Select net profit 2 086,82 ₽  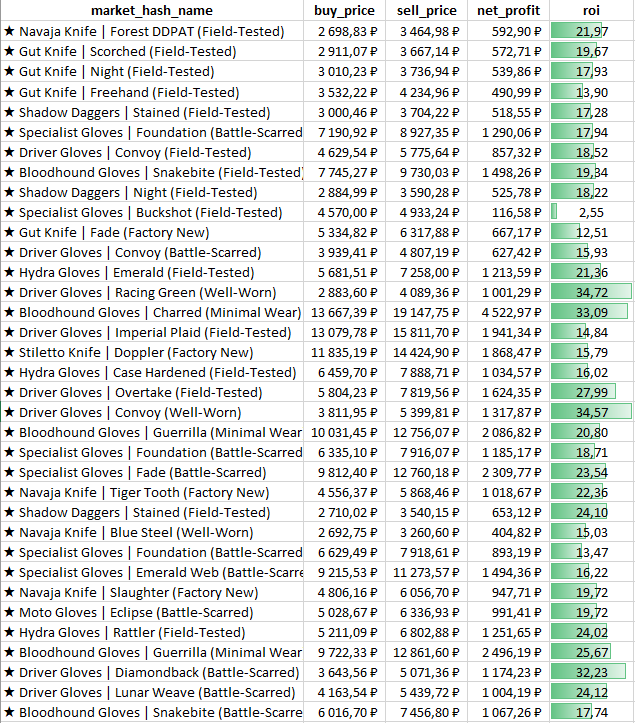[x=508, y=432]
